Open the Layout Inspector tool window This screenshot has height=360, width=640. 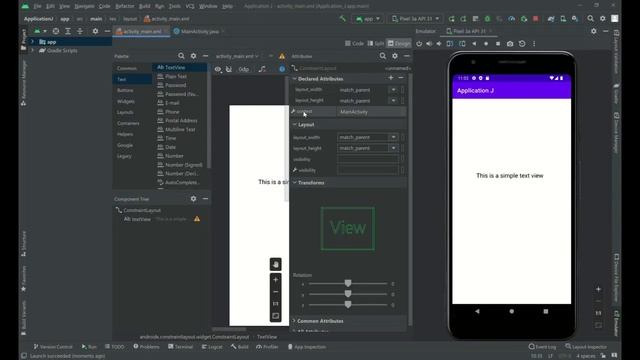pyautogui.click(x=586, y=347)
